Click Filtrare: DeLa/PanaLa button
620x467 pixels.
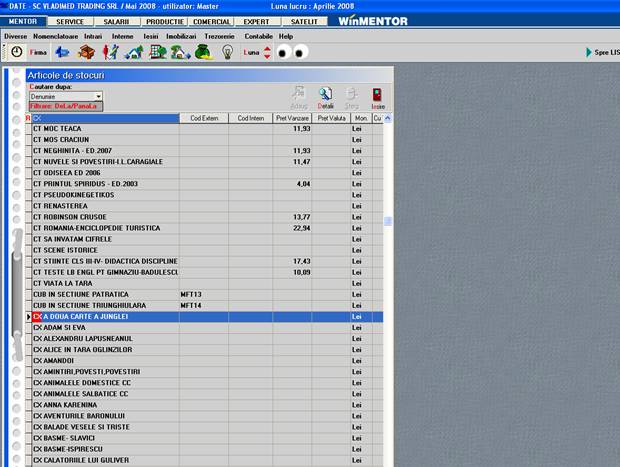pos(66,106)
